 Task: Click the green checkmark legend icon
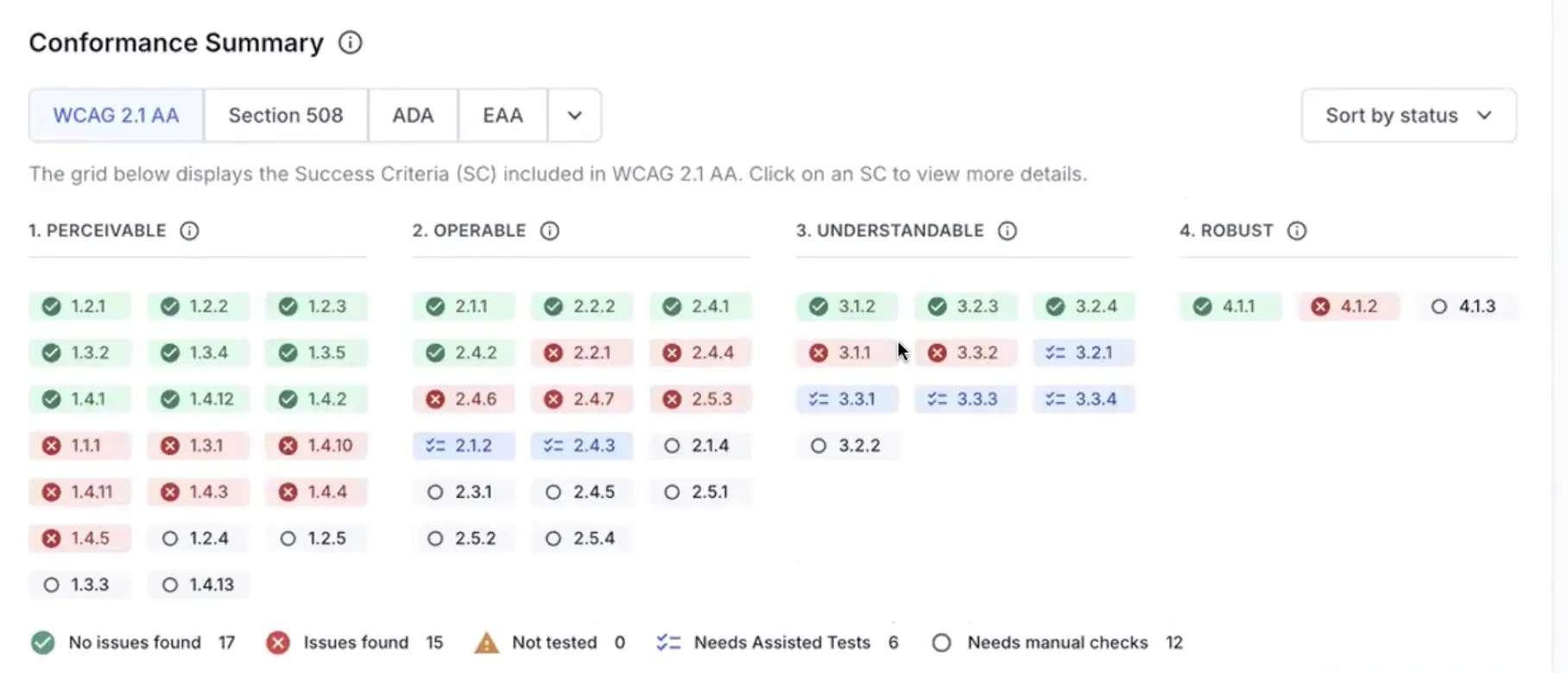point(41,642)
